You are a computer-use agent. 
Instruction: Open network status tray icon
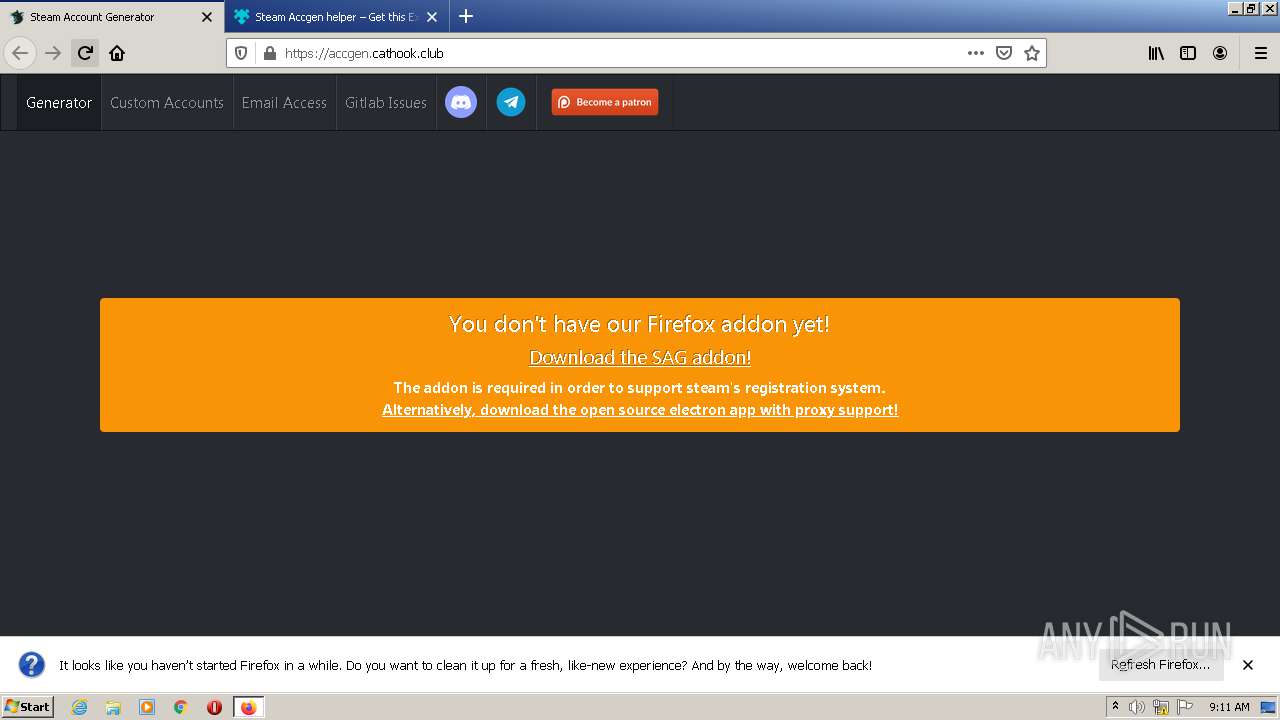(x=1161, y=707)
